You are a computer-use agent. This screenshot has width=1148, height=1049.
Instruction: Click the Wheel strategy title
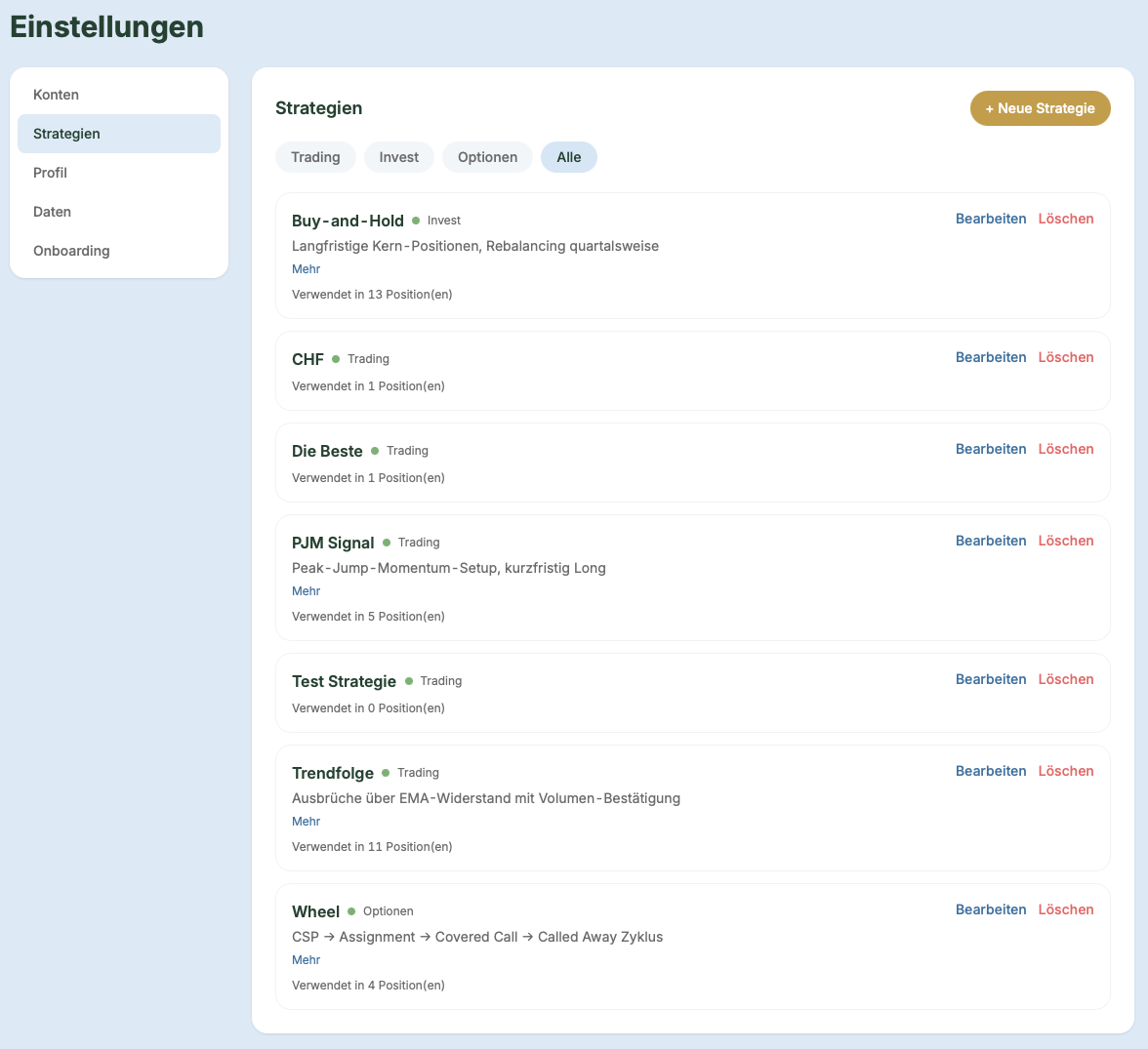tap(315, 912)
